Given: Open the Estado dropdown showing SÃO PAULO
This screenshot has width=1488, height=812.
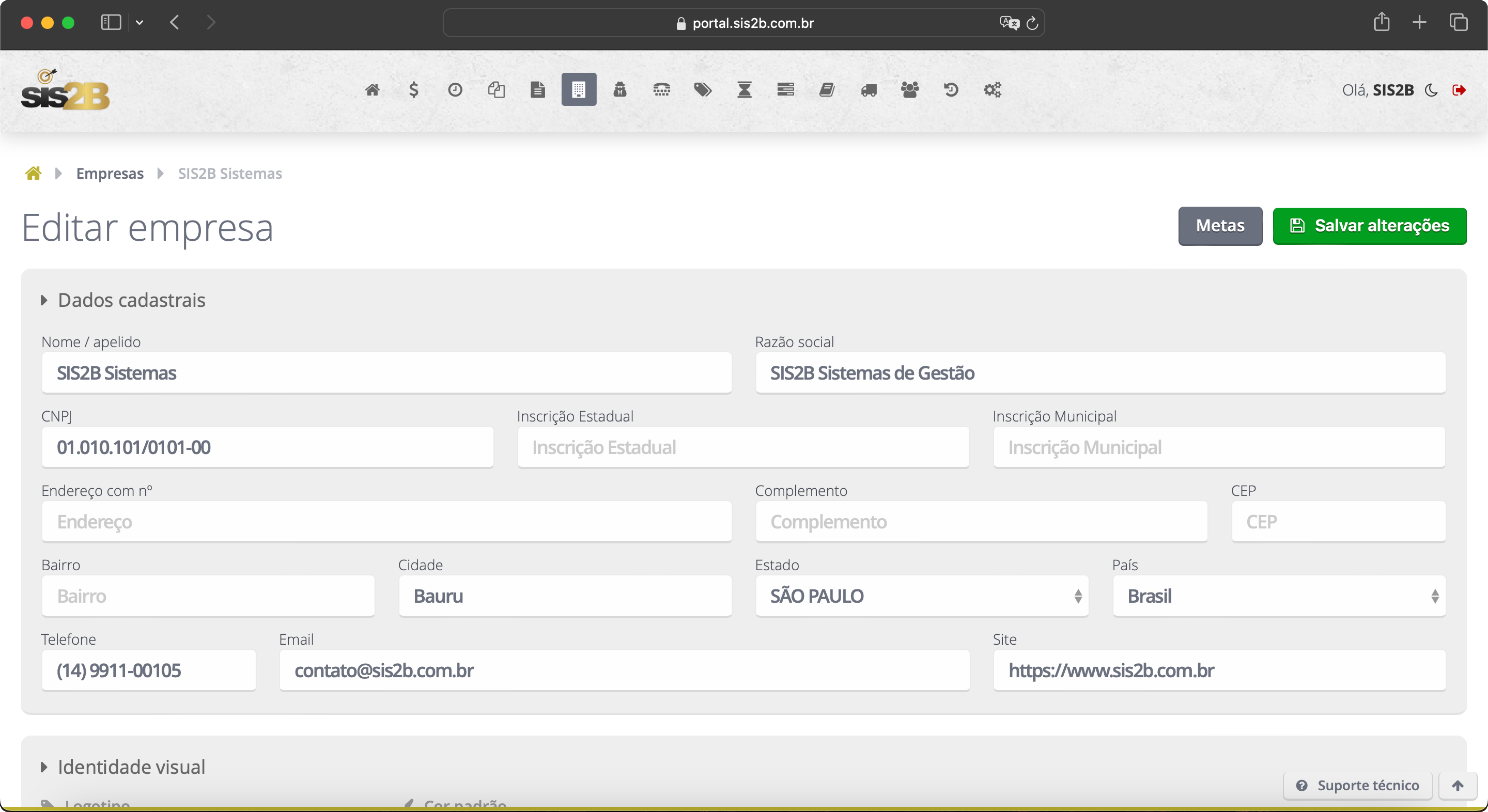Looking at the screenshot, I should click(922, 595).
